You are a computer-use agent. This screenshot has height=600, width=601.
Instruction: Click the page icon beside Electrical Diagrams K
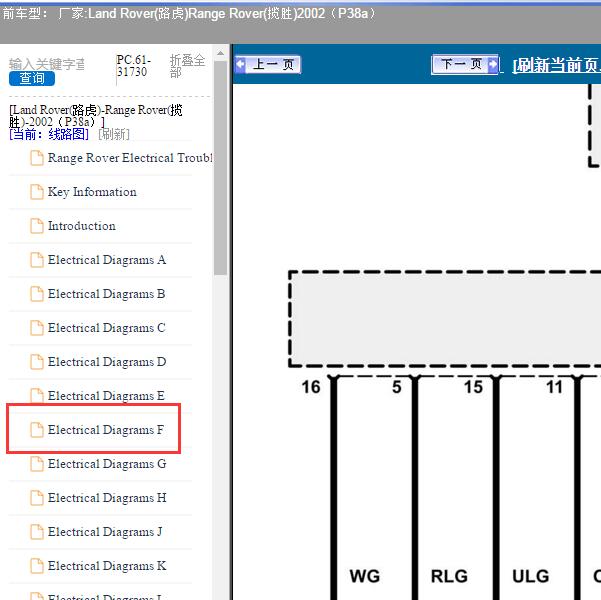coord(37,566)
